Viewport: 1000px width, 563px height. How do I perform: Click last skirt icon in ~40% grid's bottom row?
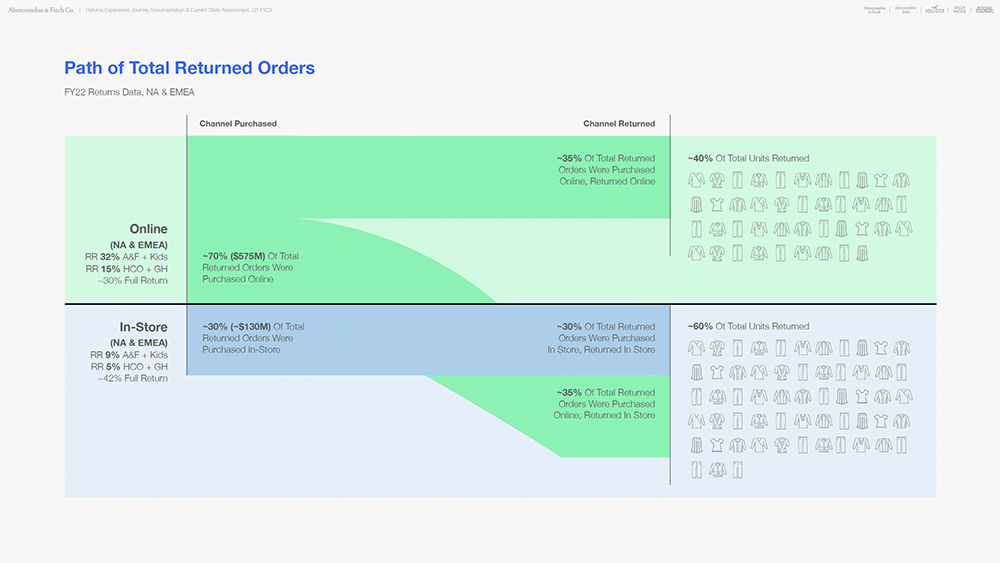click(862, 254)
